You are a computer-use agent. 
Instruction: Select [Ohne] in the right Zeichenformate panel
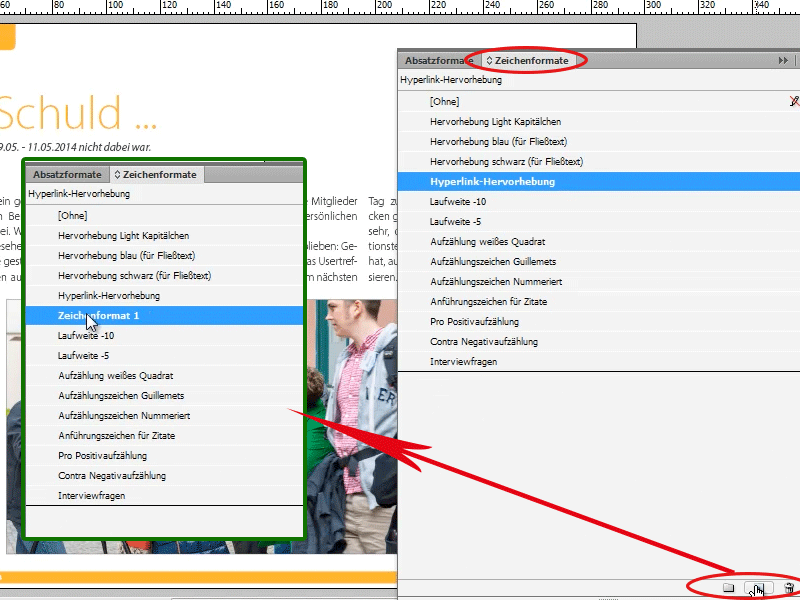pos(598,102)
